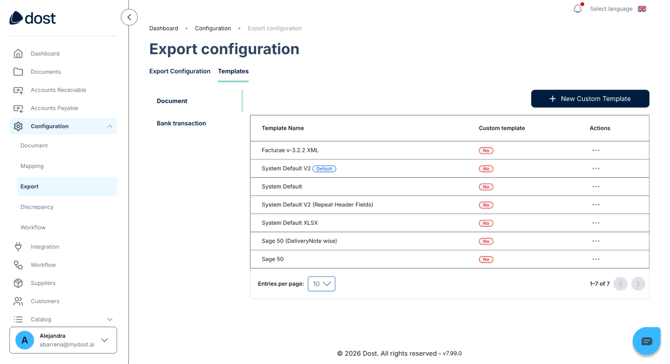Click the user avatar letter A

25,340
